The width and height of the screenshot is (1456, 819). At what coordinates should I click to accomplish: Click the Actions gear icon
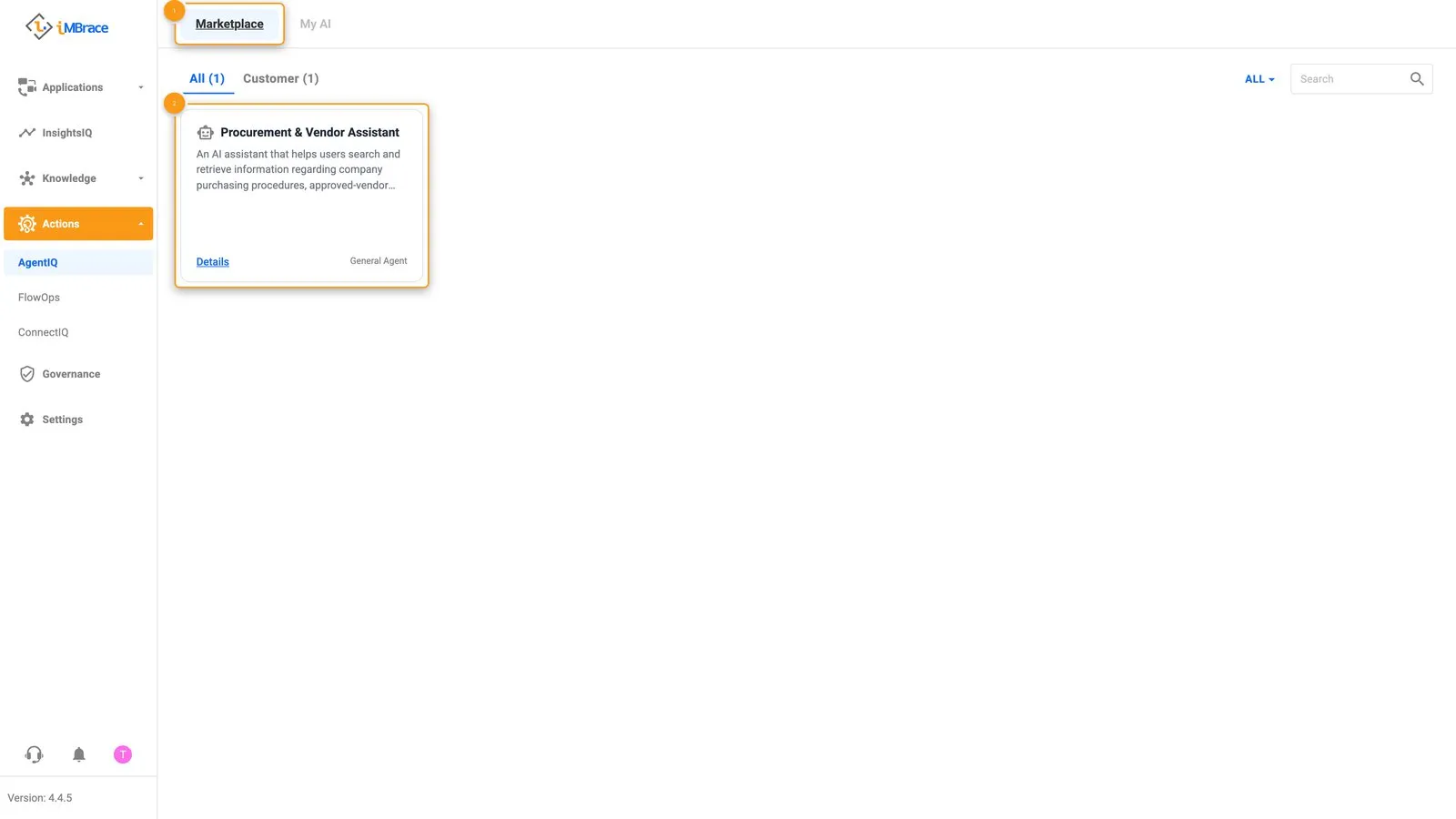coord(27,224)
